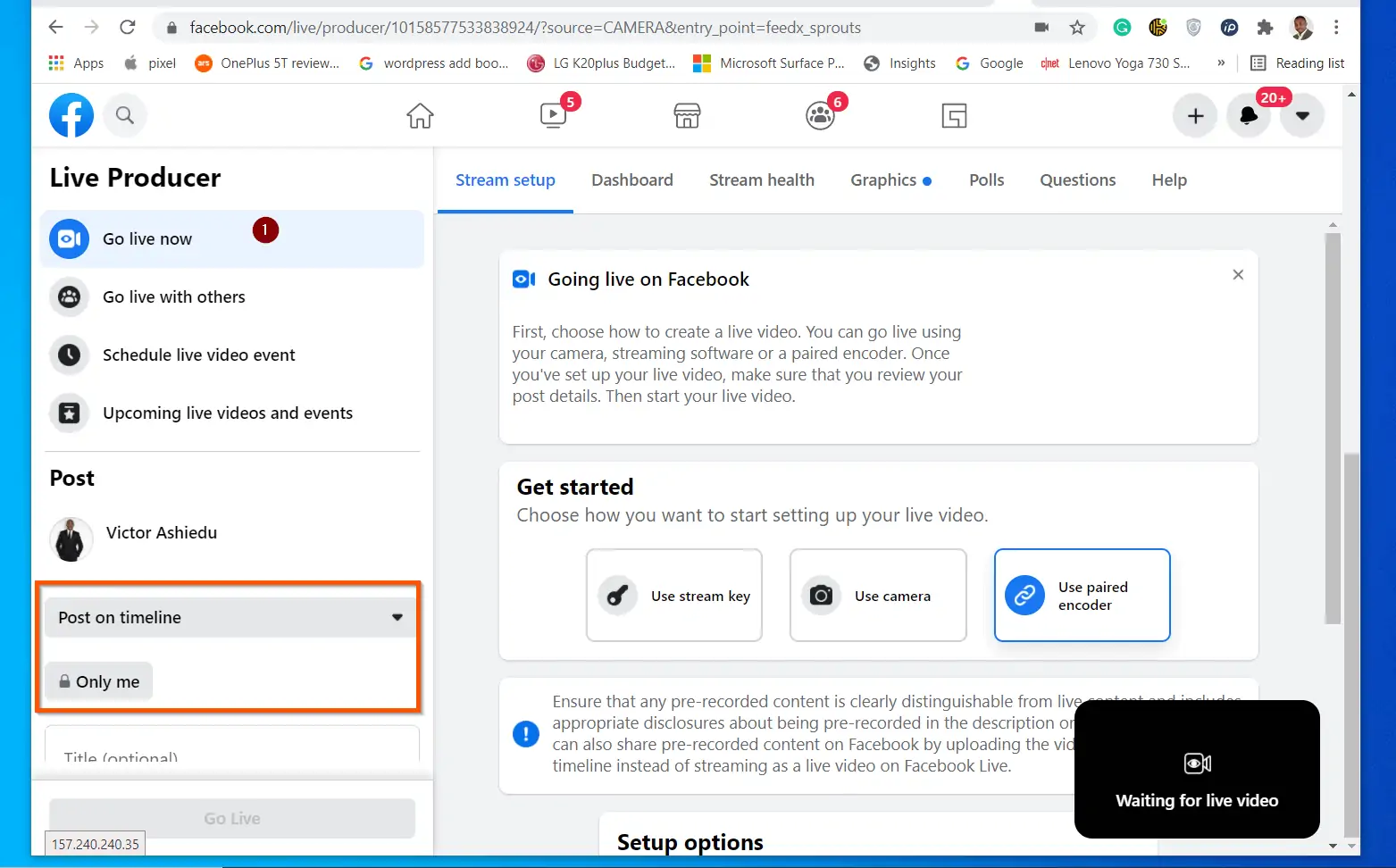Open the Reading list

(x=1298, y=63)
